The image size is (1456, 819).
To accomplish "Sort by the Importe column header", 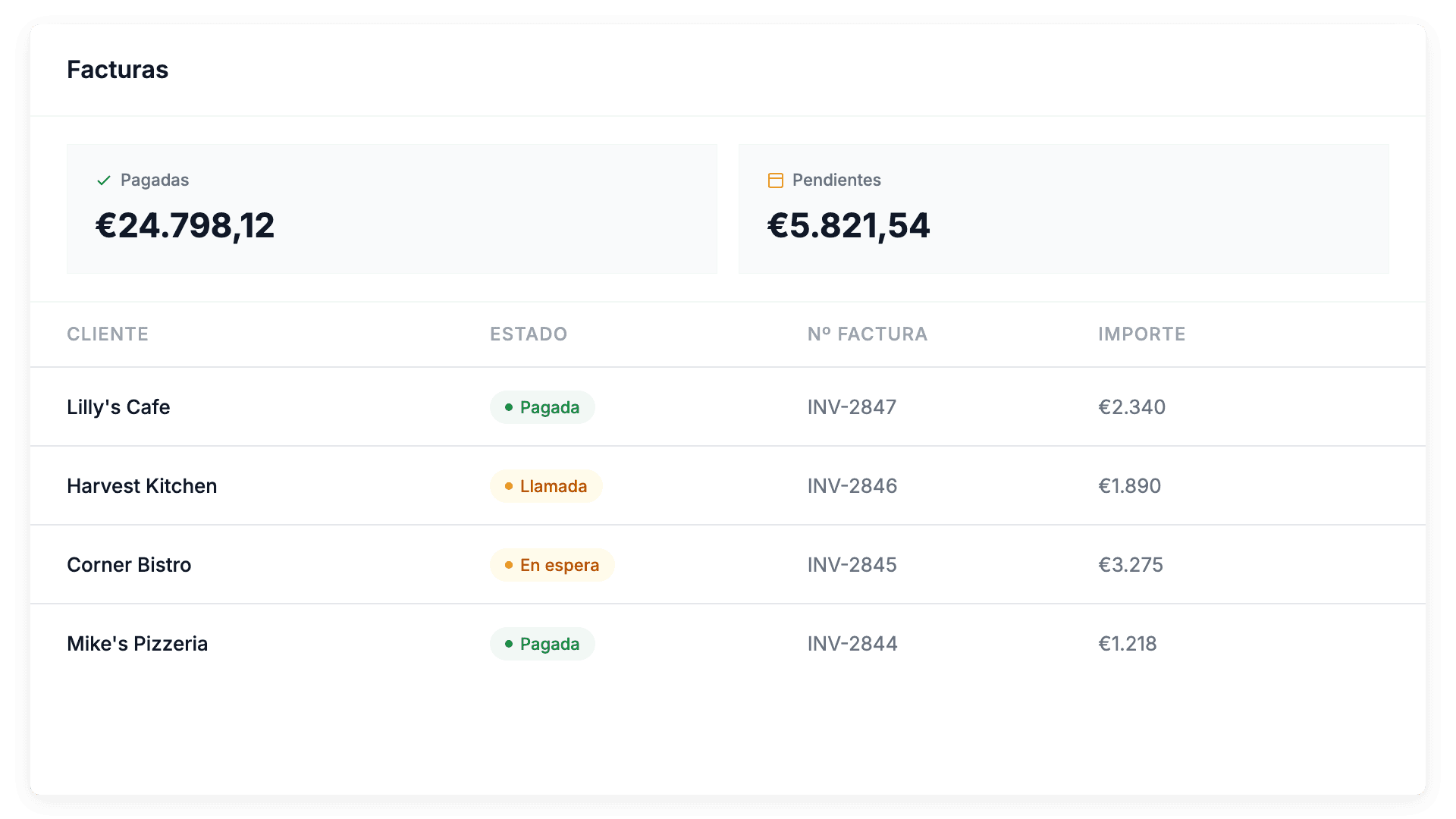I will coord(1141,334).
